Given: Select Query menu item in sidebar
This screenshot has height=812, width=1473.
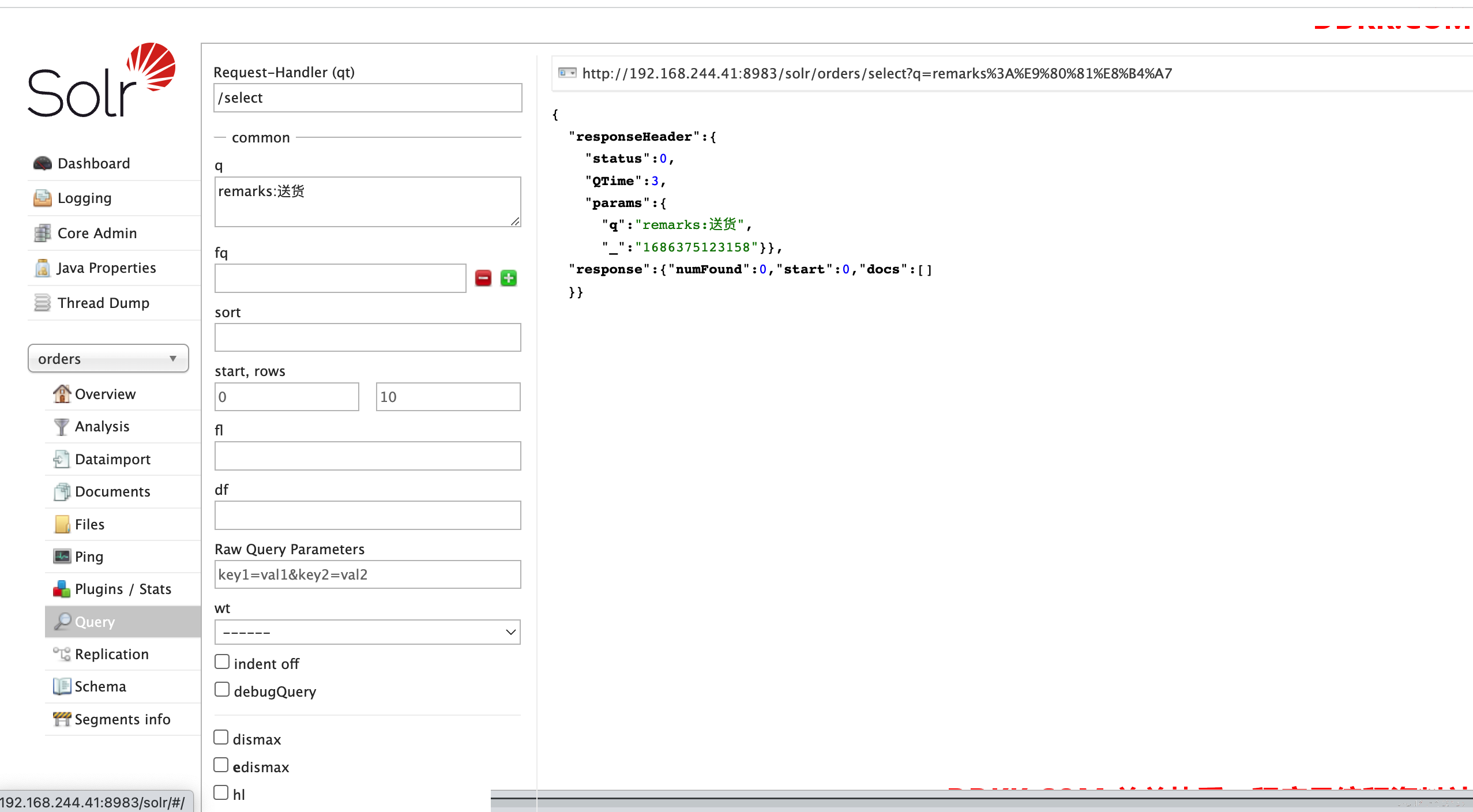Looking at the screenshot, I should point(95,621).
